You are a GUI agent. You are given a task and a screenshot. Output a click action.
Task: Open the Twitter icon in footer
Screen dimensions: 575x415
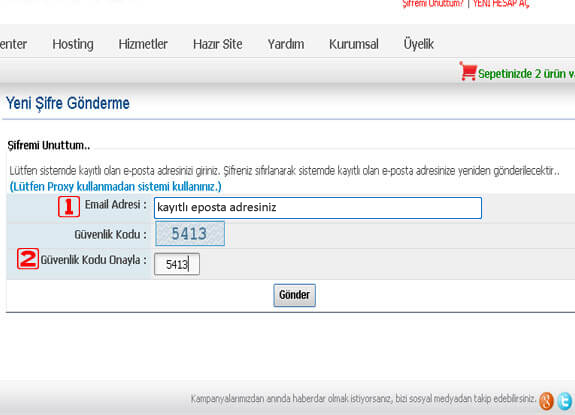coord(565,401)
